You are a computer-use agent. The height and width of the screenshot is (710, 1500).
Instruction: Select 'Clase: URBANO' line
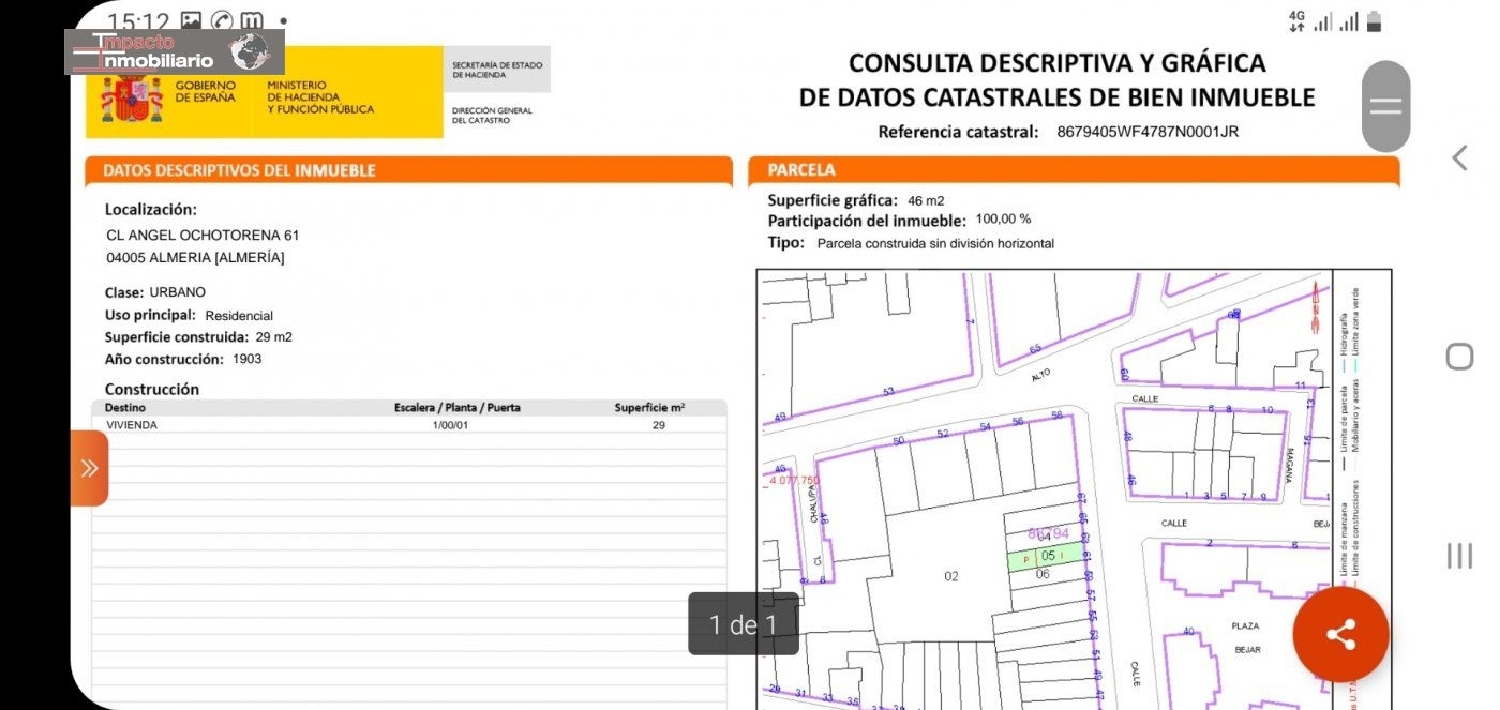pos(155,292)
